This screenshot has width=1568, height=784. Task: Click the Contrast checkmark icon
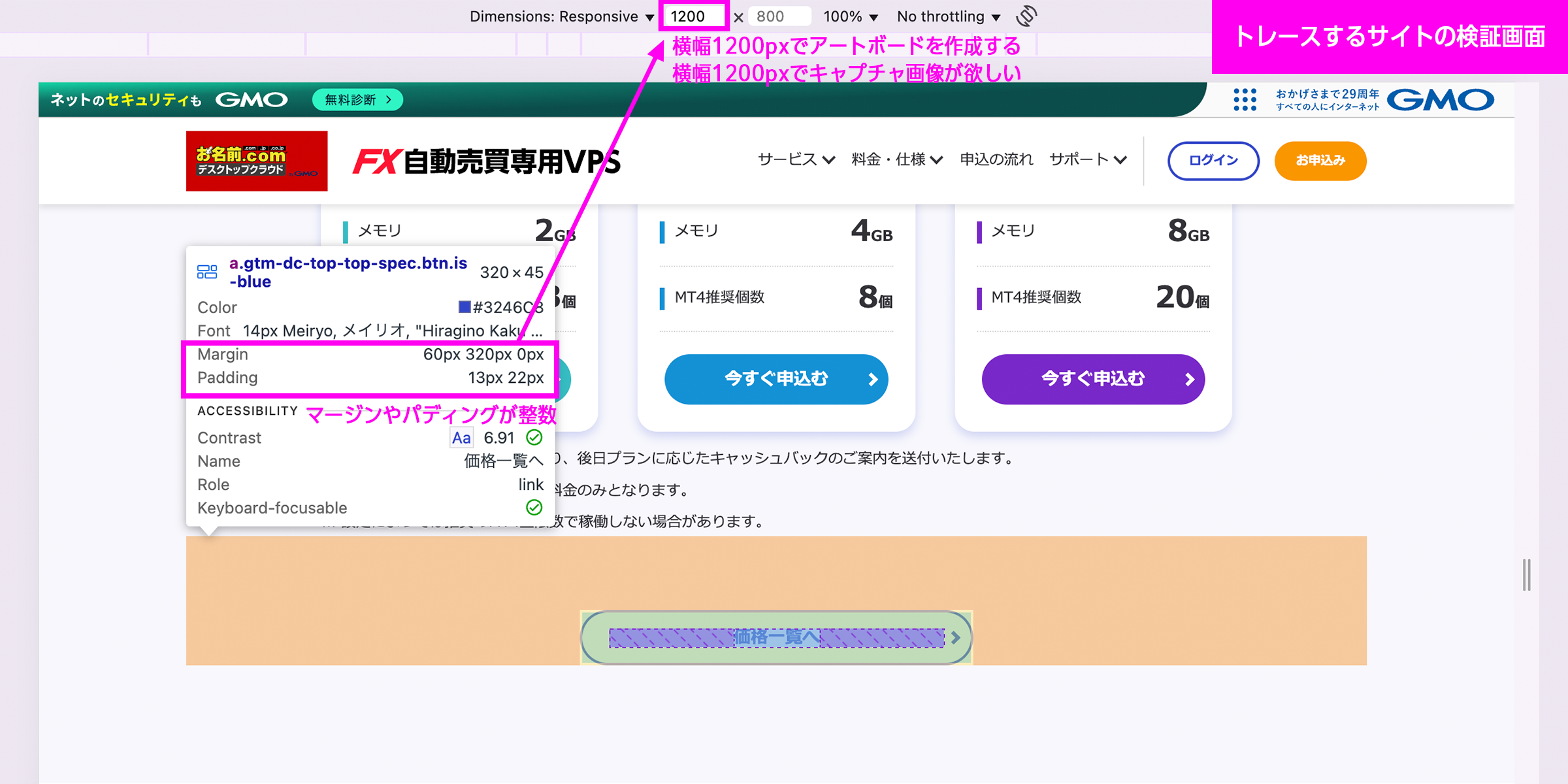tap(534, 437)
